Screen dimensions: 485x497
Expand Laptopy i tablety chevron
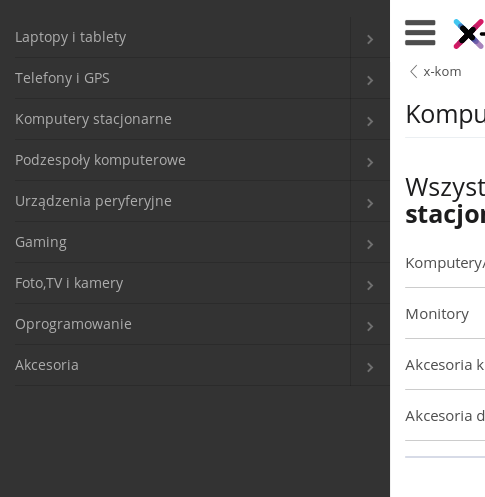[x=370, y=39]
